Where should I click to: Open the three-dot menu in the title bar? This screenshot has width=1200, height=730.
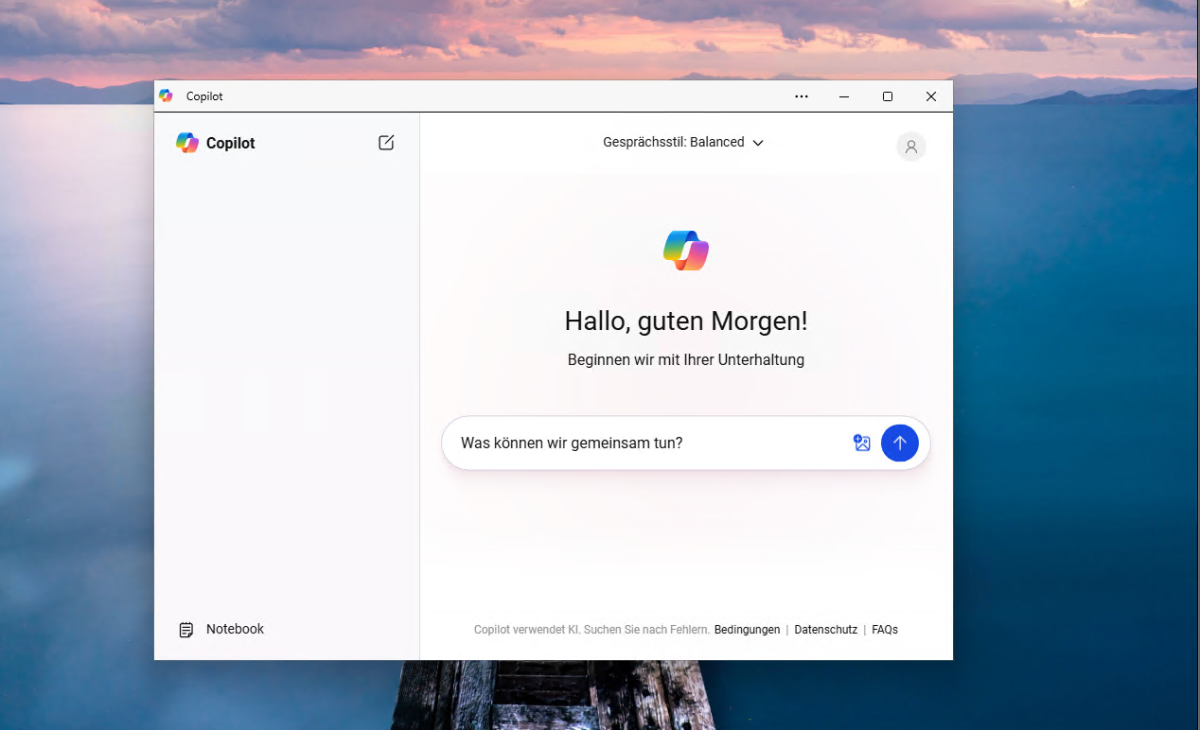pyautogui.click(x=801, y=96)
